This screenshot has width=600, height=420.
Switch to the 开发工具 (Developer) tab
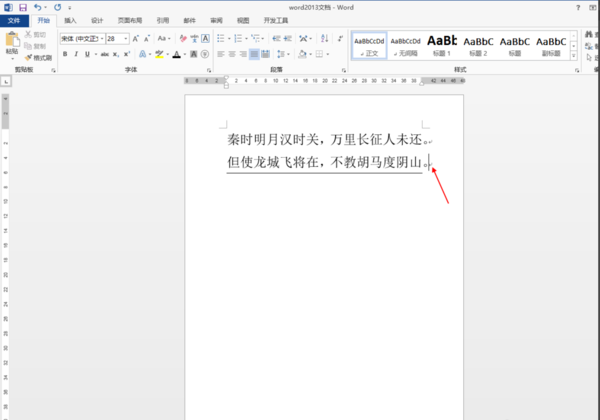(x=276, y=21)
